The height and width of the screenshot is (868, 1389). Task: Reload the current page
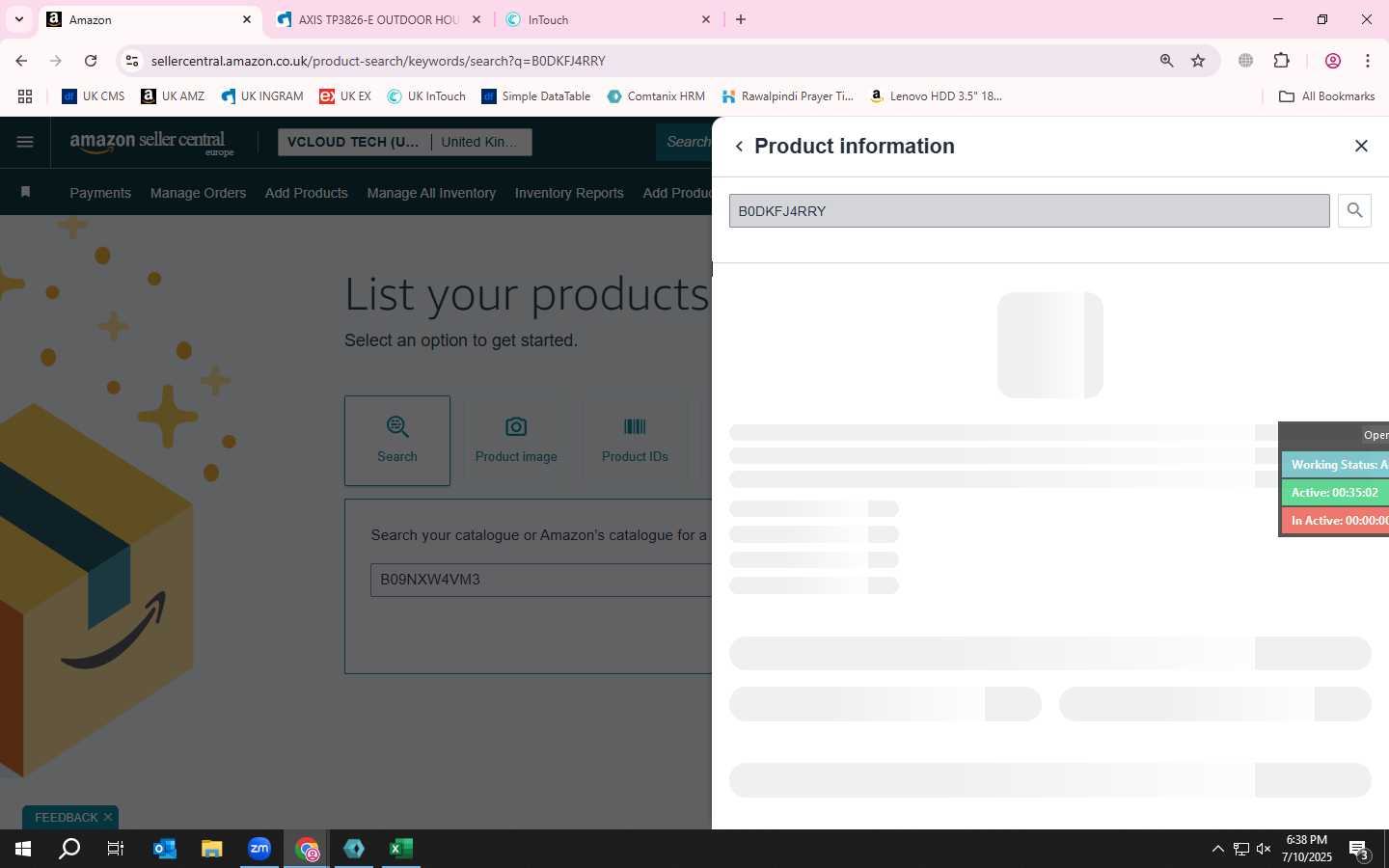pos(91,61)
